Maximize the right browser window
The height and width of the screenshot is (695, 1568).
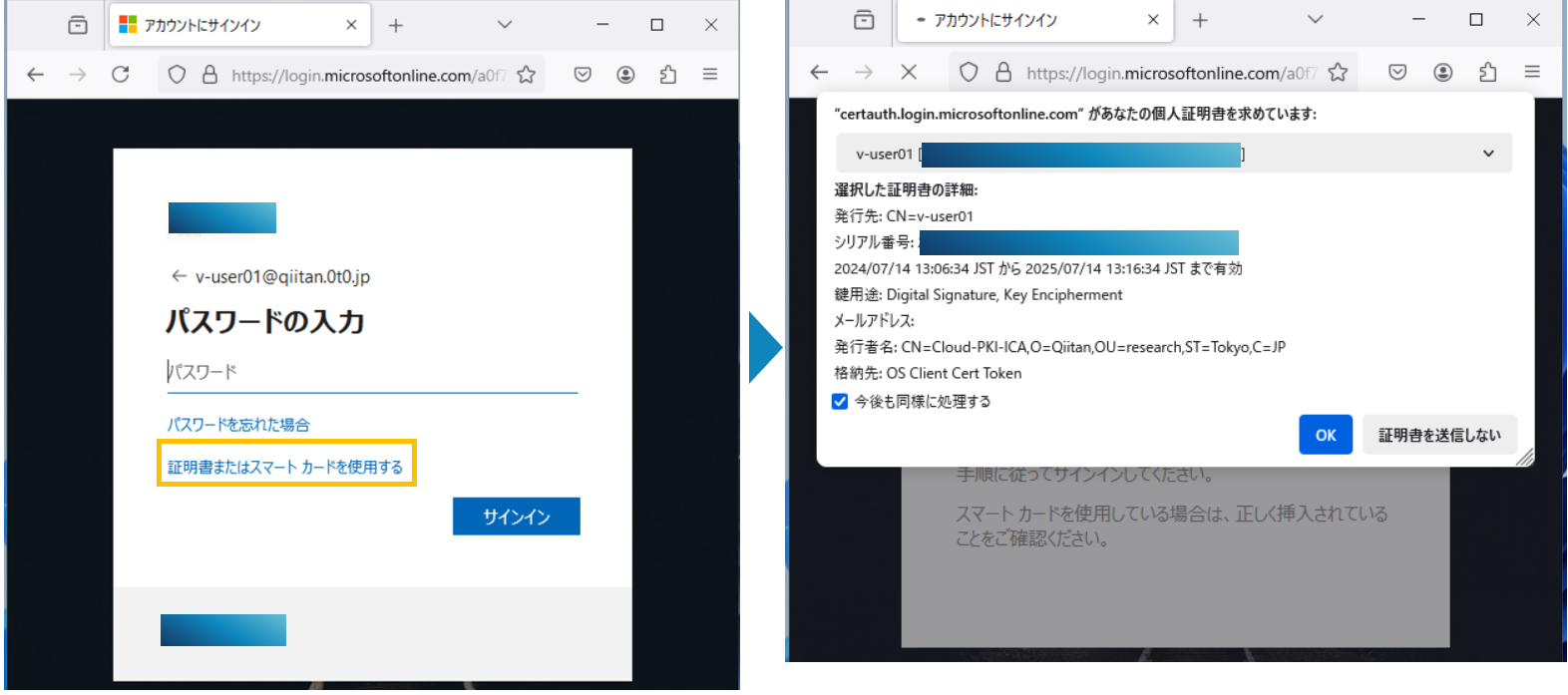pyautogui.click(x=1476, y=19)
